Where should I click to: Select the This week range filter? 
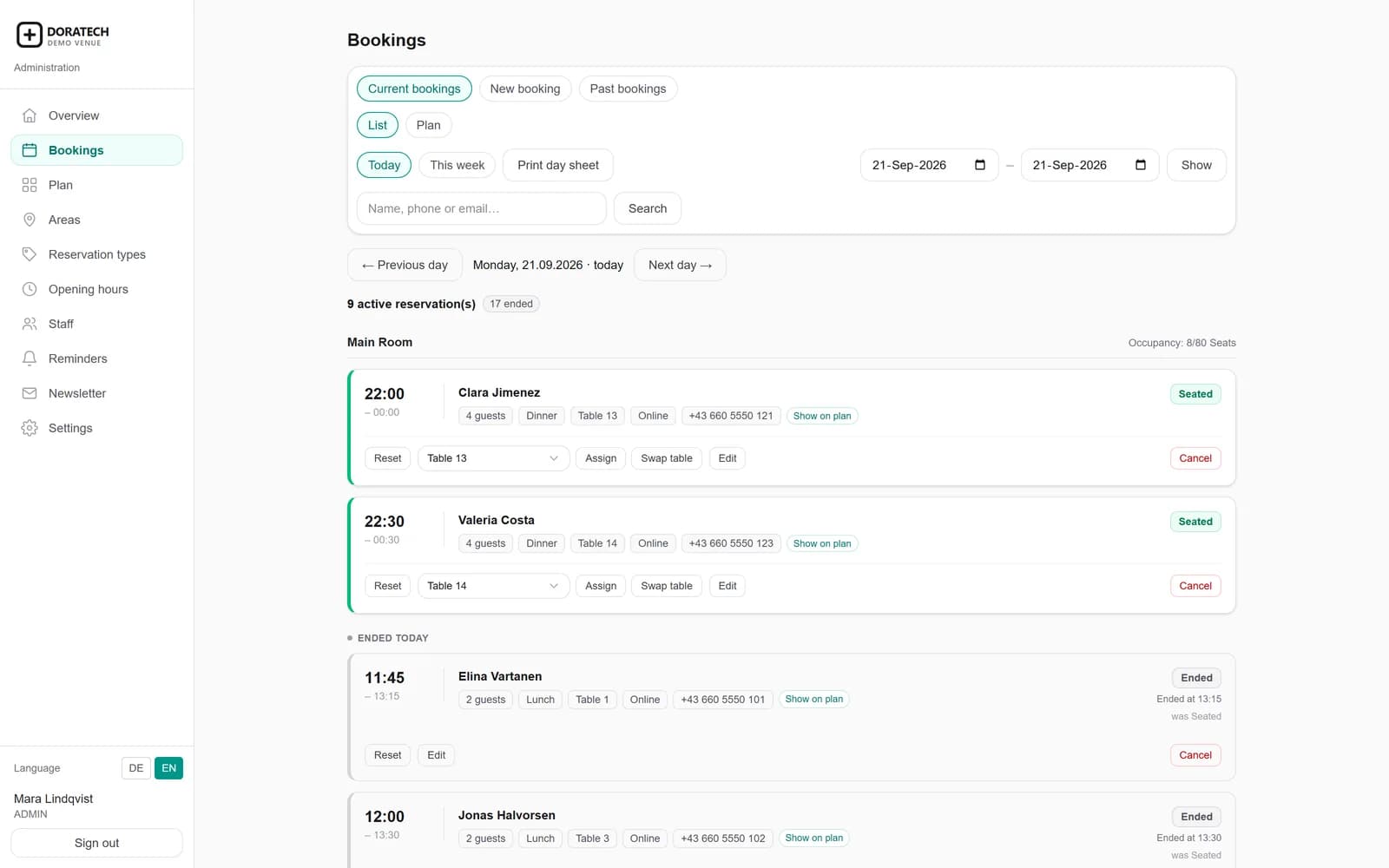(x=458, y=165)
